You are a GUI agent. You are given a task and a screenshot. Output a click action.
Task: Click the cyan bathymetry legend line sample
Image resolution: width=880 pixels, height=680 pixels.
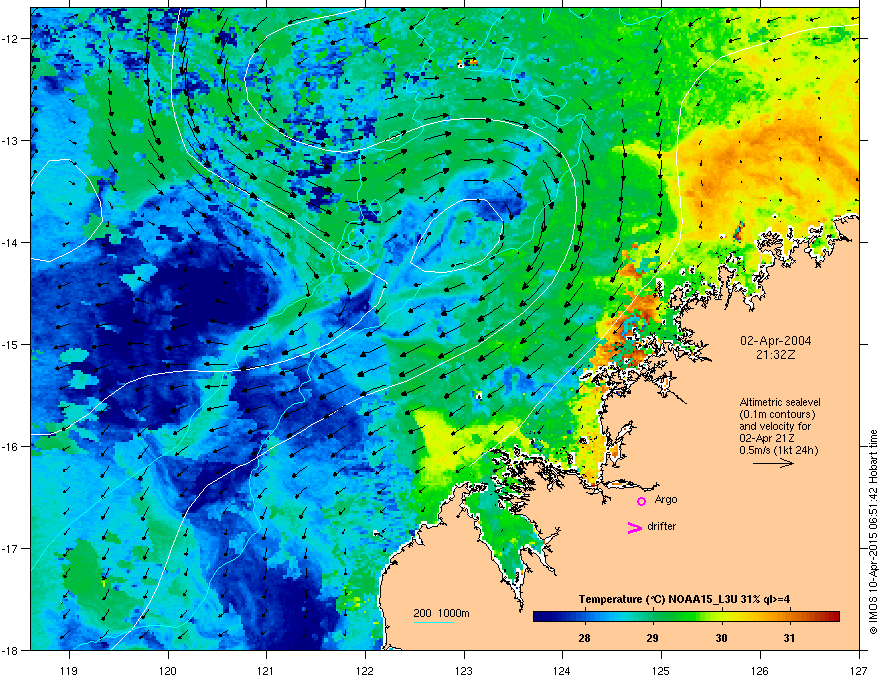pyautogui.click(x=434, y=622)
